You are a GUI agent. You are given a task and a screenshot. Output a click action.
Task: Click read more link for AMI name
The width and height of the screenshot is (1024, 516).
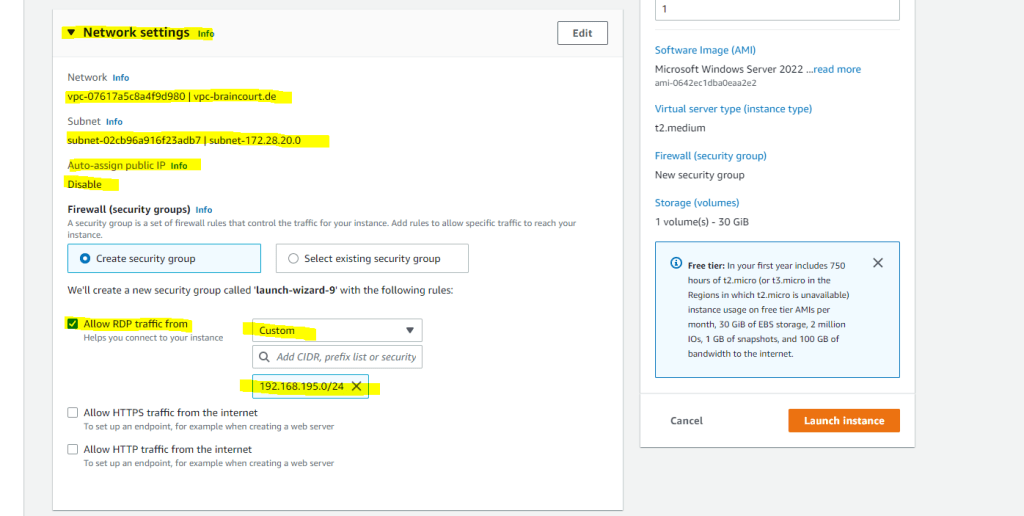pos(837,69)
